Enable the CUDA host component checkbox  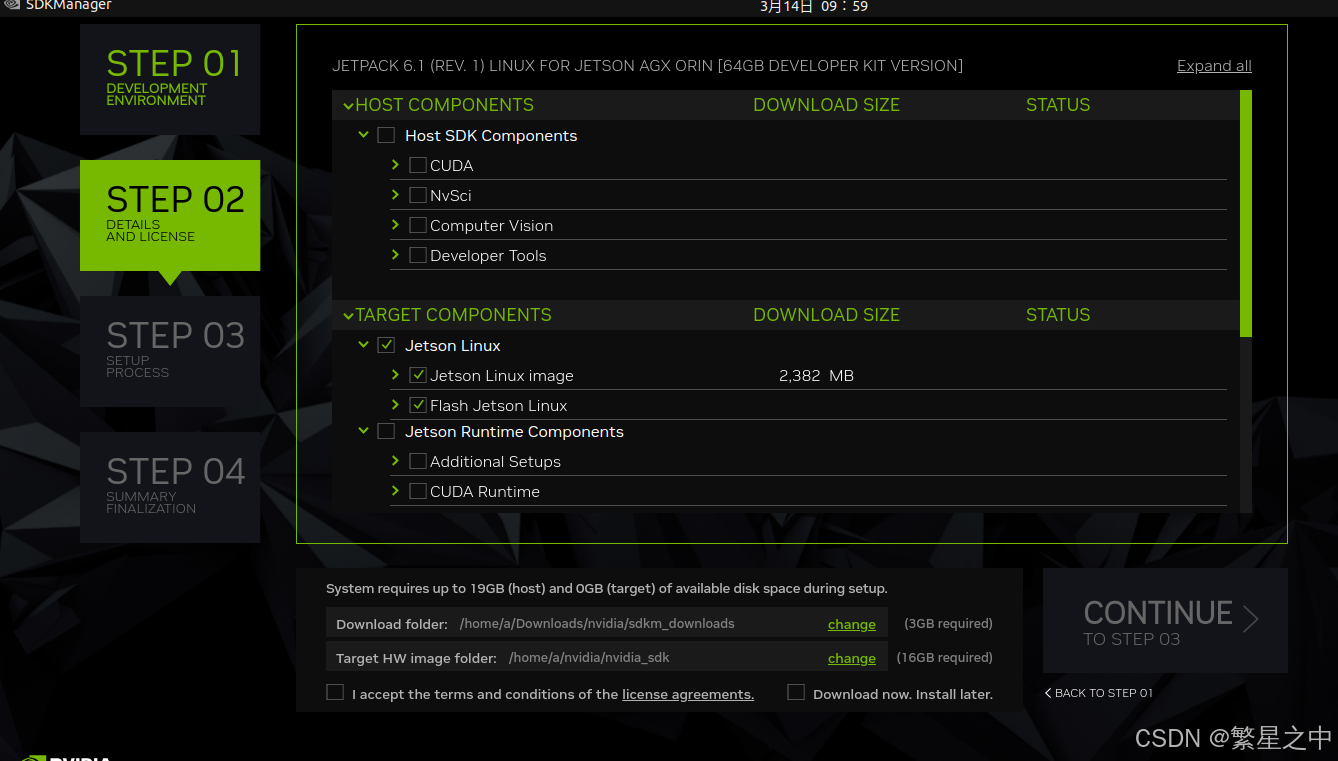[418, 165]
